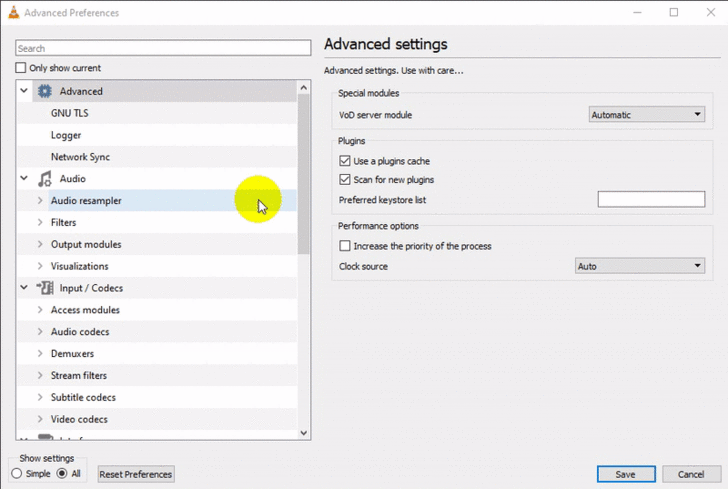
Task: Expand the Audio codecs node
Action: click(40, 331)
